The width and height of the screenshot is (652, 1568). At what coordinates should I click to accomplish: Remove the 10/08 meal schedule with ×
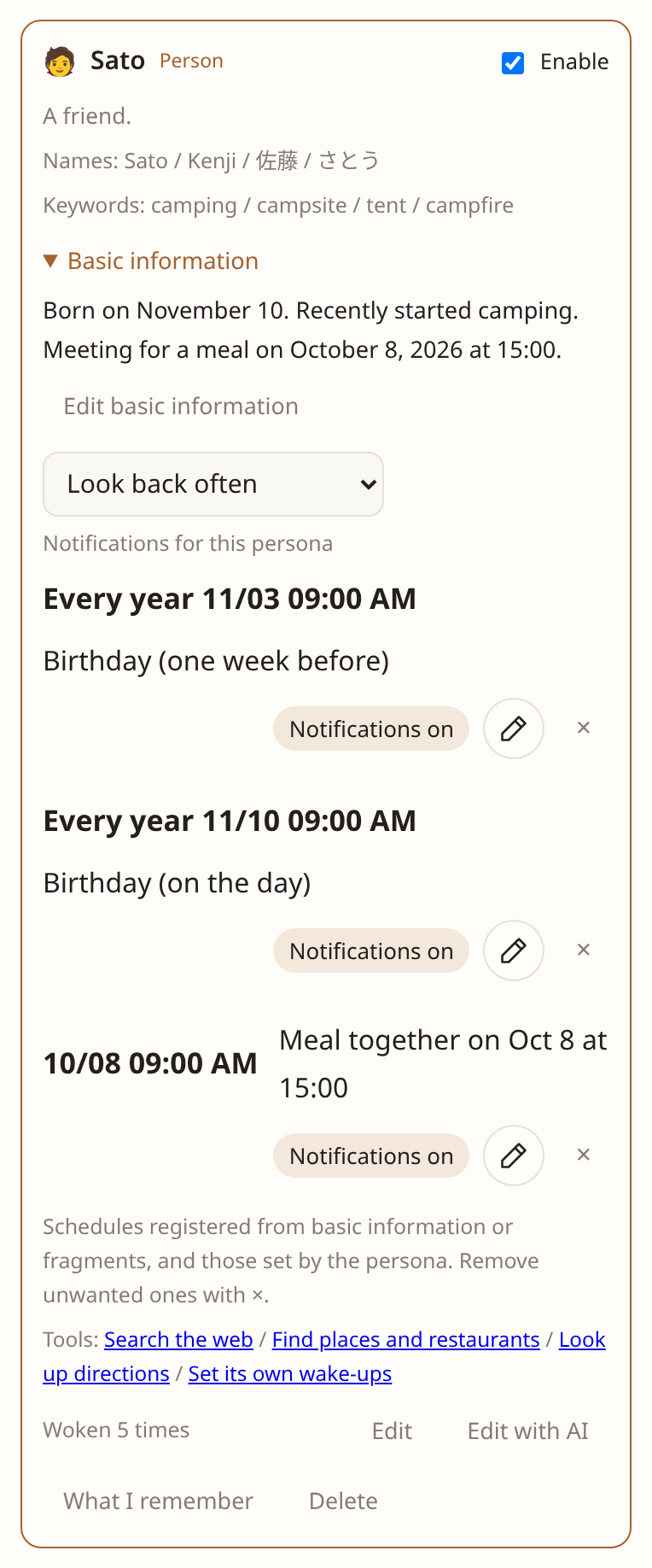(584, 1155)
